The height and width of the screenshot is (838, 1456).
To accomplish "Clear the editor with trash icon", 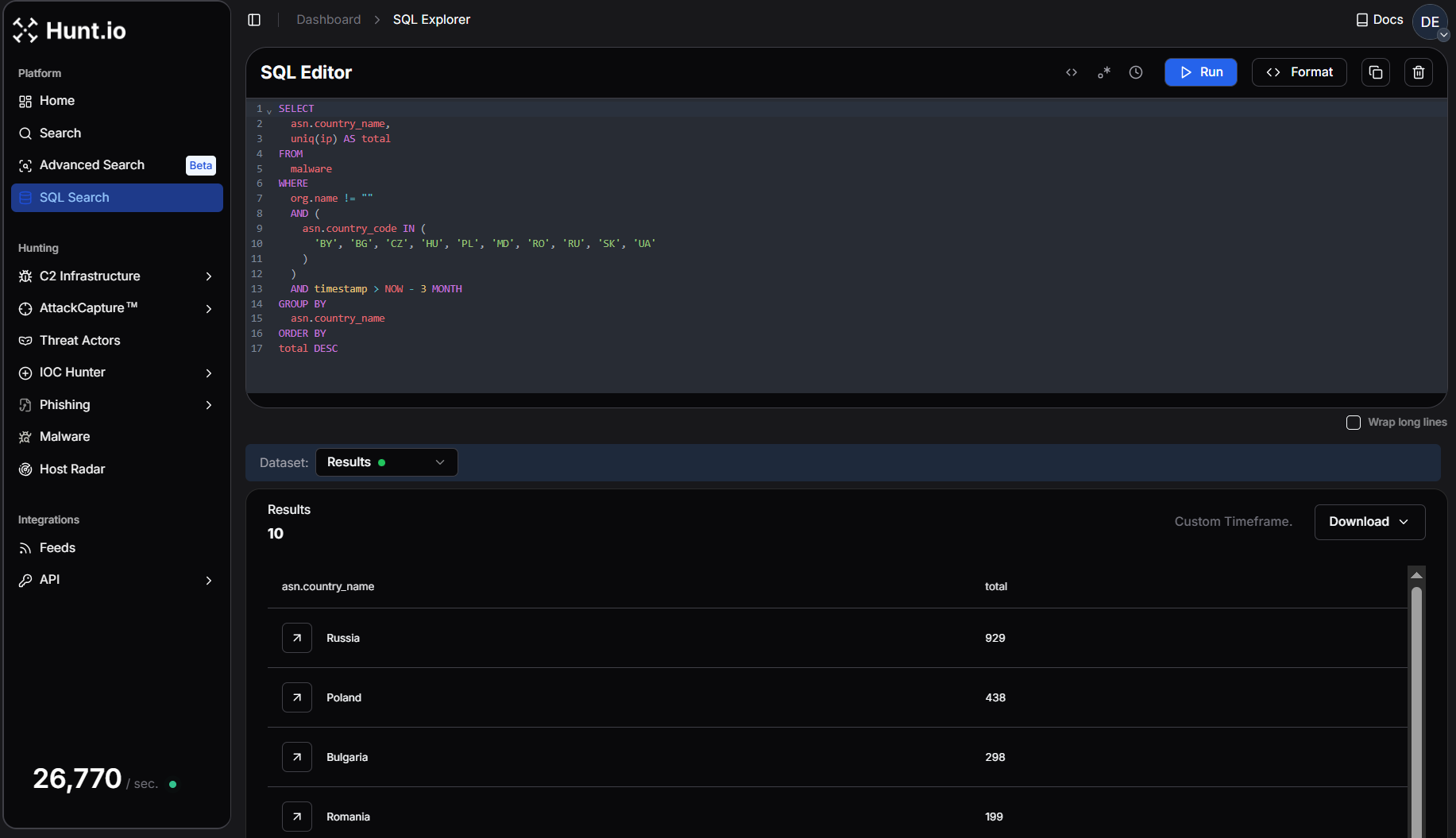I will 1419,72.
